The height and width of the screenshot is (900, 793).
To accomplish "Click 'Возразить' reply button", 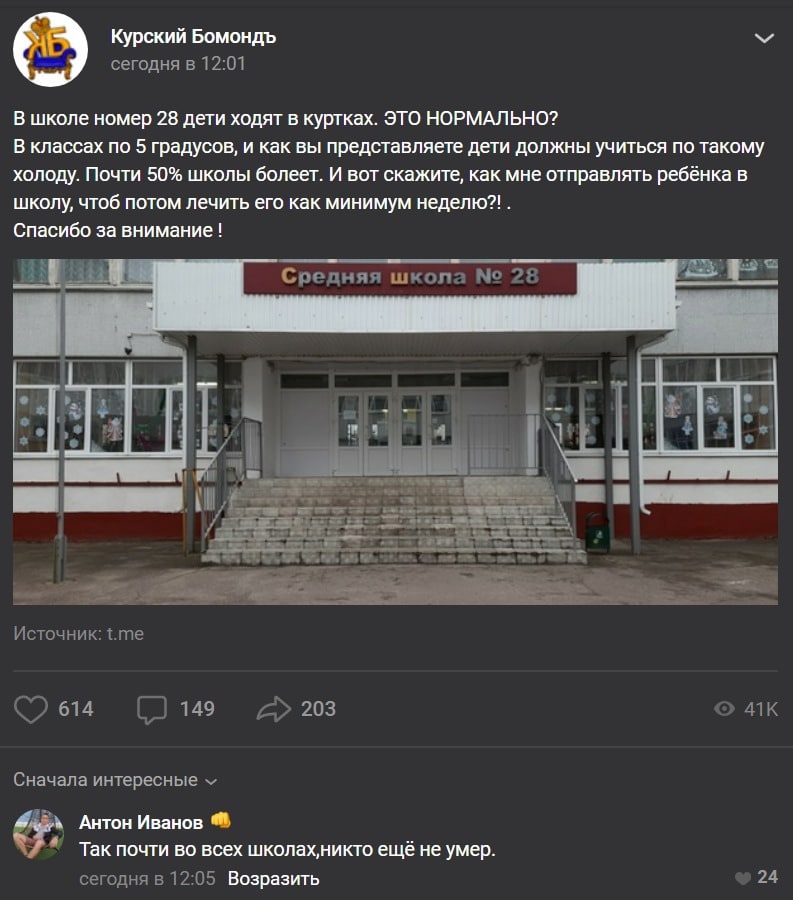I will coord(273,879).
